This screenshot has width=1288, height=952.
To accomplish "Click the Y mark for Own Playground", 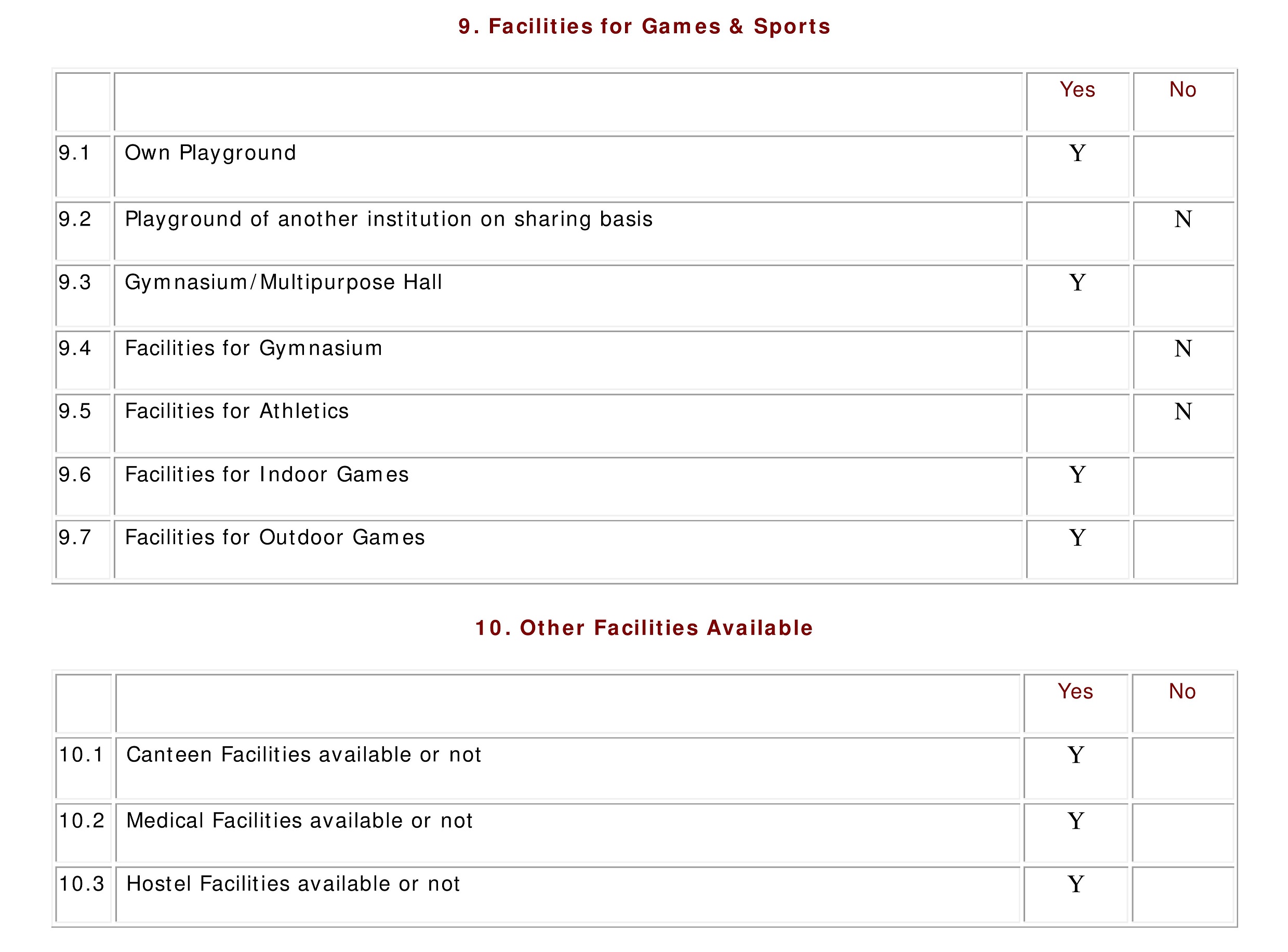I will (x=1077, y=153).
